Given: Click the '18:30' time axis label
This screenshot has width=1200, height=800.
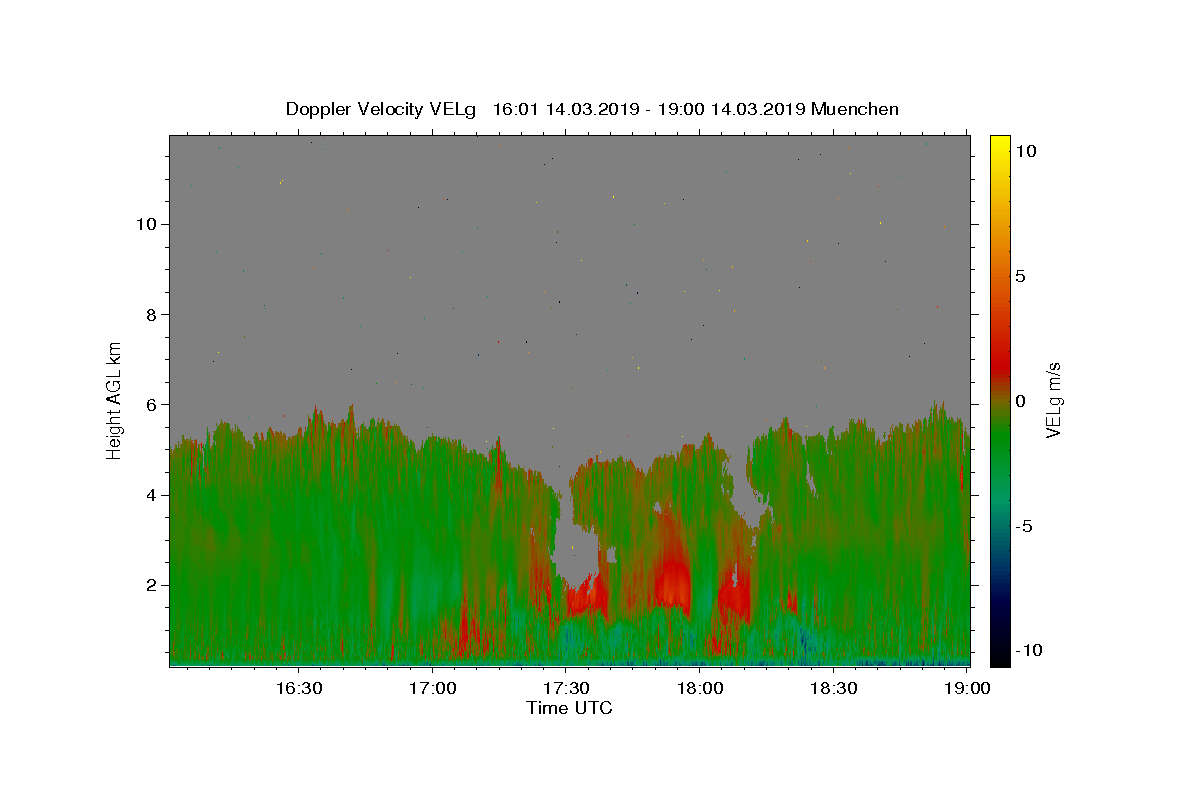Looking at the screenshot, I should 833,688.
